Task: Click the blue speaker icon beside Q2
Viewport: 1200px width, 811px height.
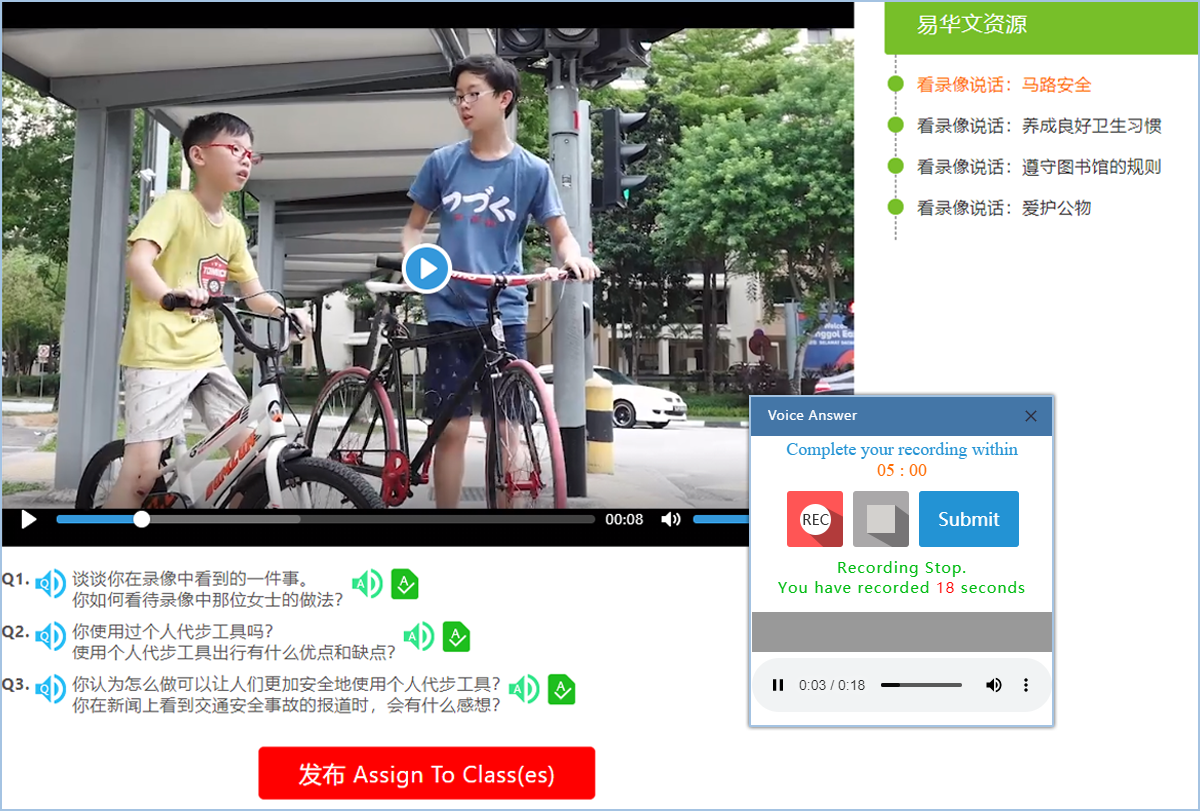Action: (x=50, y=635)
